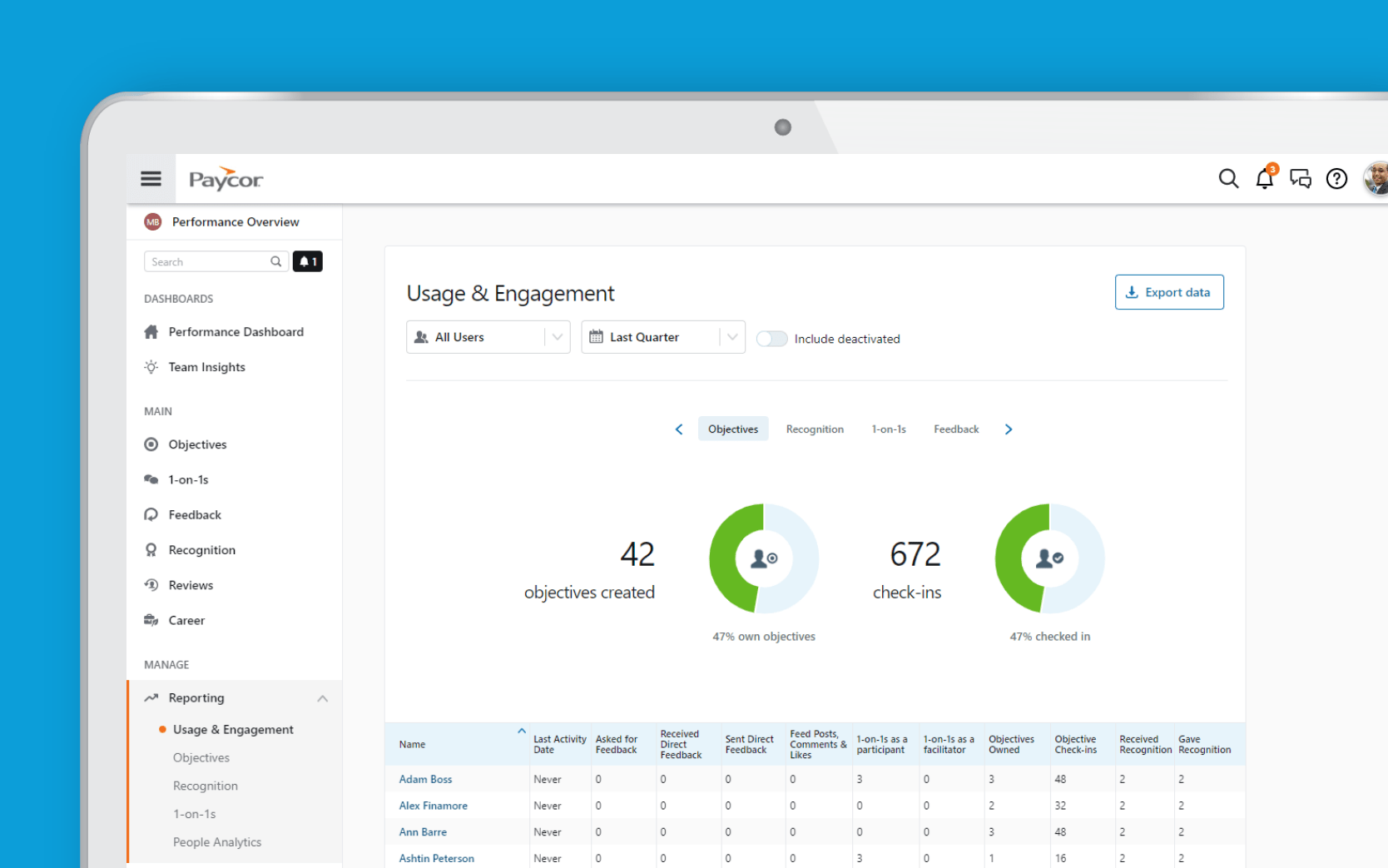Click Ashtin Peterson's objective check-ins value 16

click(1060, 858)
